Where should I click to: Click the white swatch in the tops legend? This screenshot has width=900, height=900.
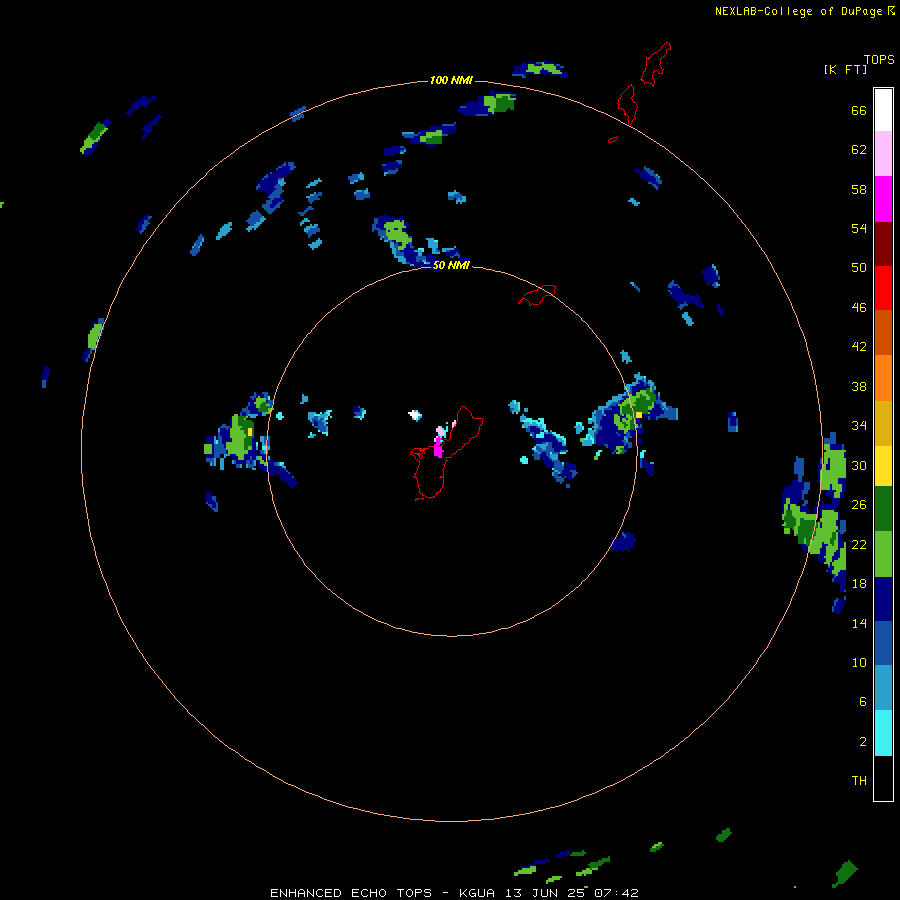pyautogui.click(x=883, y=110)
